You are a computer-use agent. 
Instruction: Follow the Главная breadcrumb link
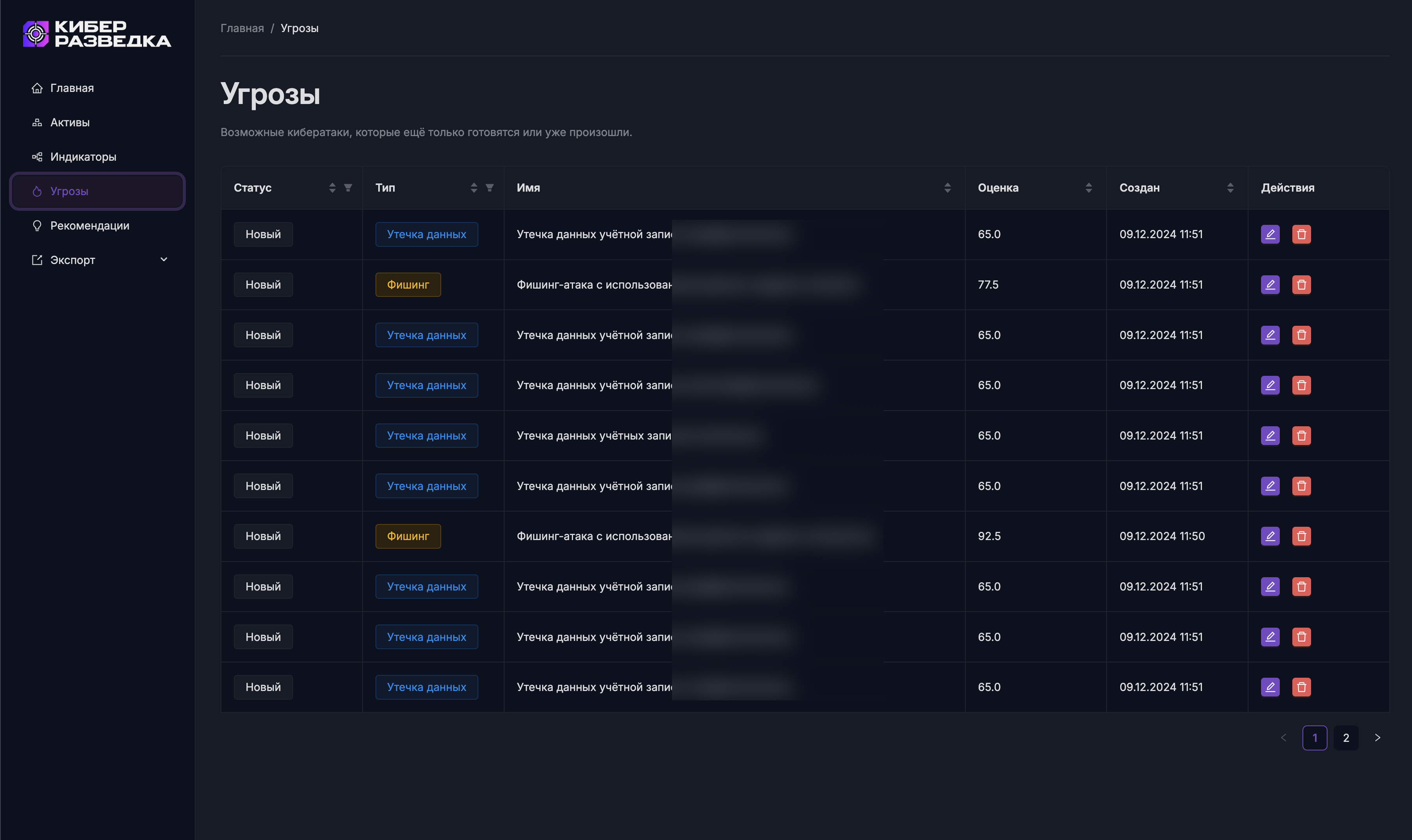coord(243,28)
